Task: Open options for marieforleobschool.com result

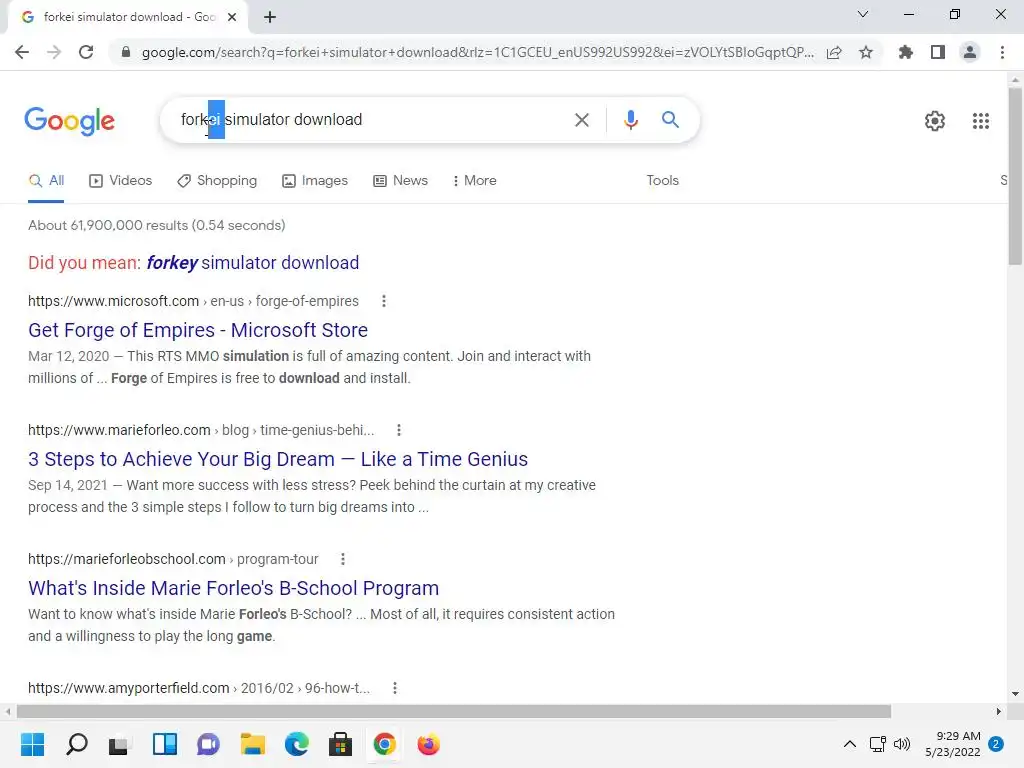Action: point(343,559)
